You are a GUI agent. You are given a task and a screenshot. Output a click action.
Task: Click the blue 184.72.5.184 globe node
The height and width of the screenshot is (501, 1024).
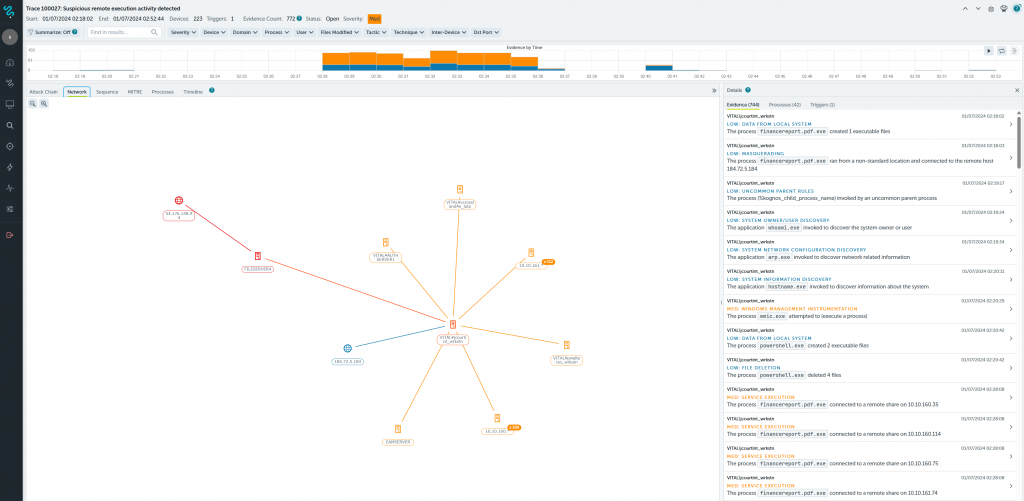347,349
